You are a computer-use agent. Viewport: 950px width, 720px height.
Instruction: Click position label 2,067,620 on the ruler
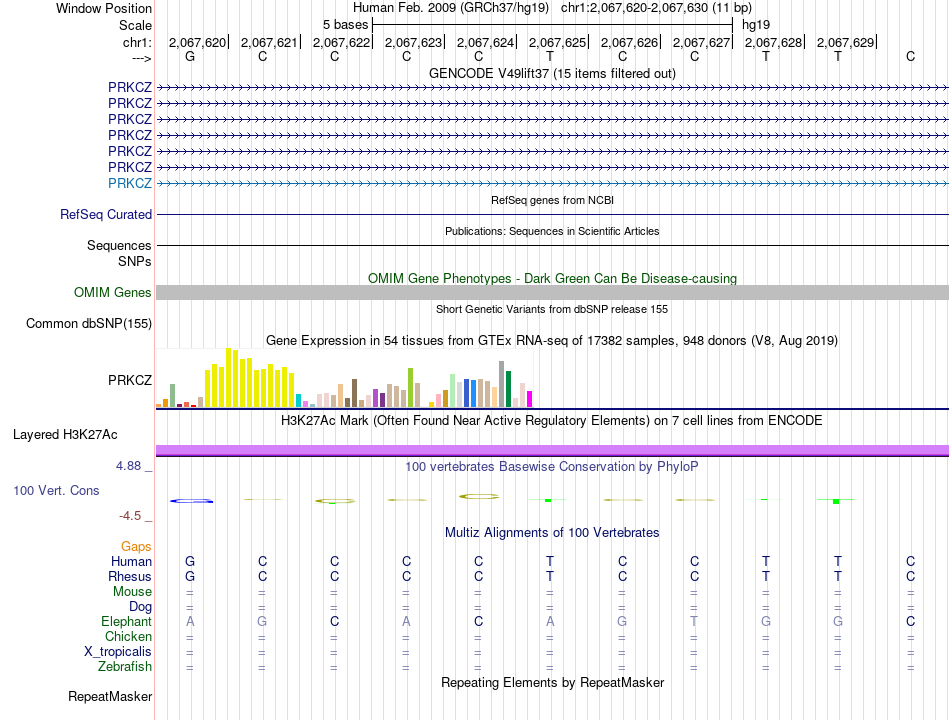coord(197,42)
